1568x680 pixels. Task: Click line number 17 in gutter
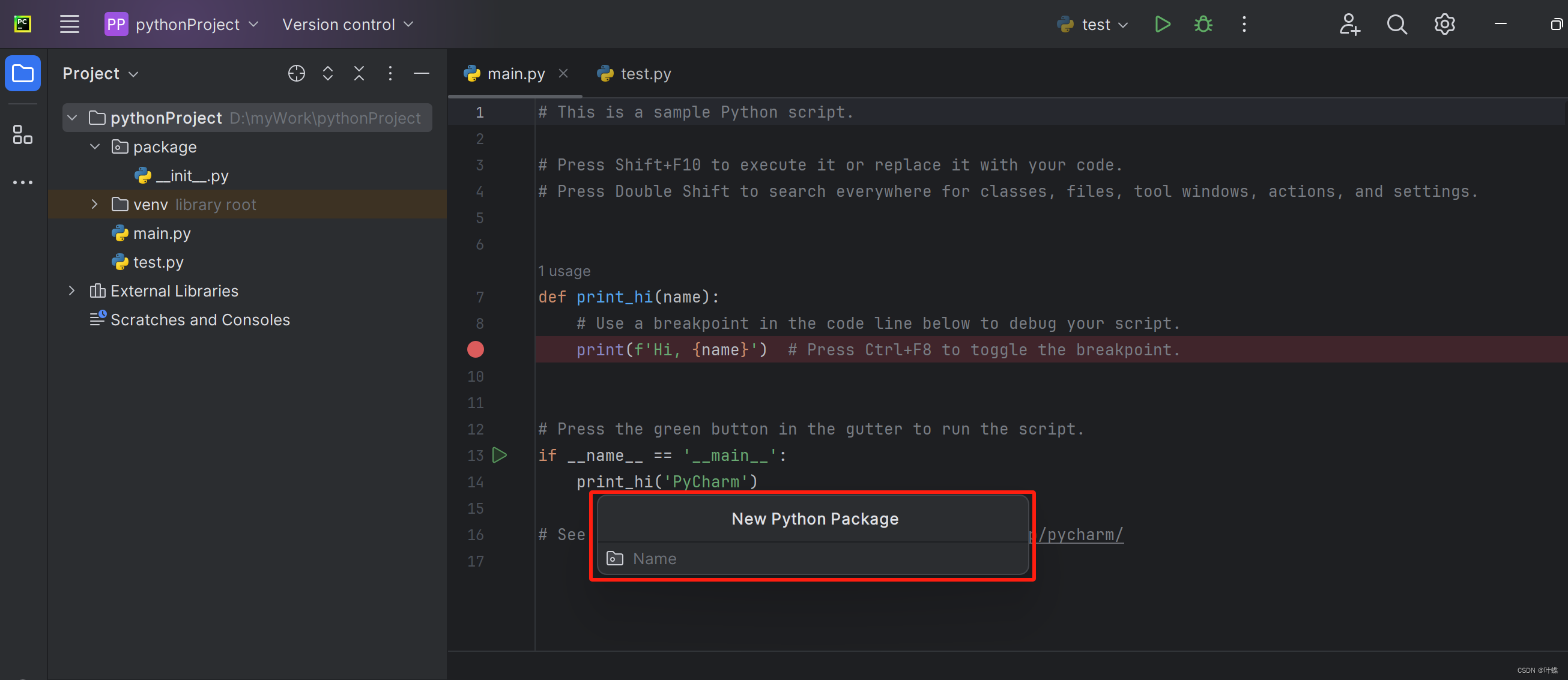[x=476, y=561]
